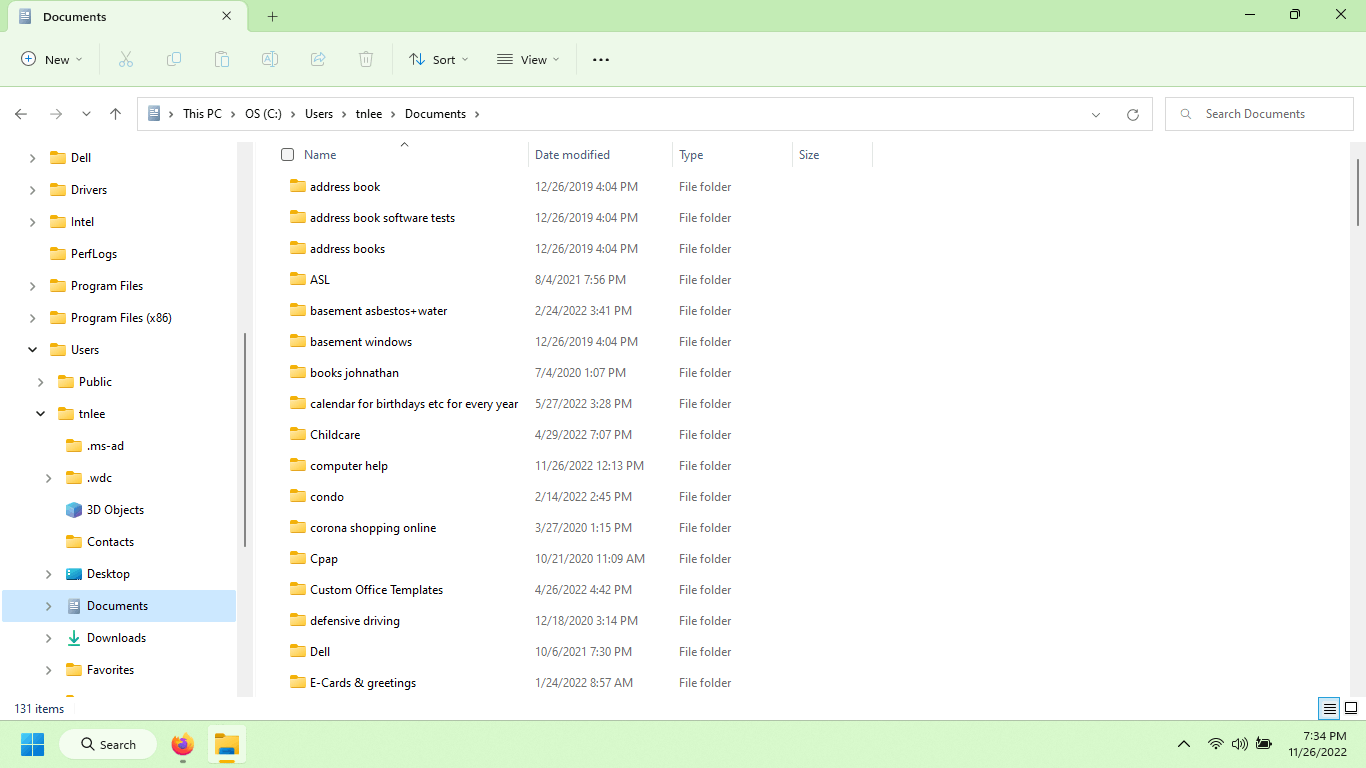The width and height of the screenshot is (1366, 768).
Task: Open Firefox from the taskbar
Action: (182, 745)
